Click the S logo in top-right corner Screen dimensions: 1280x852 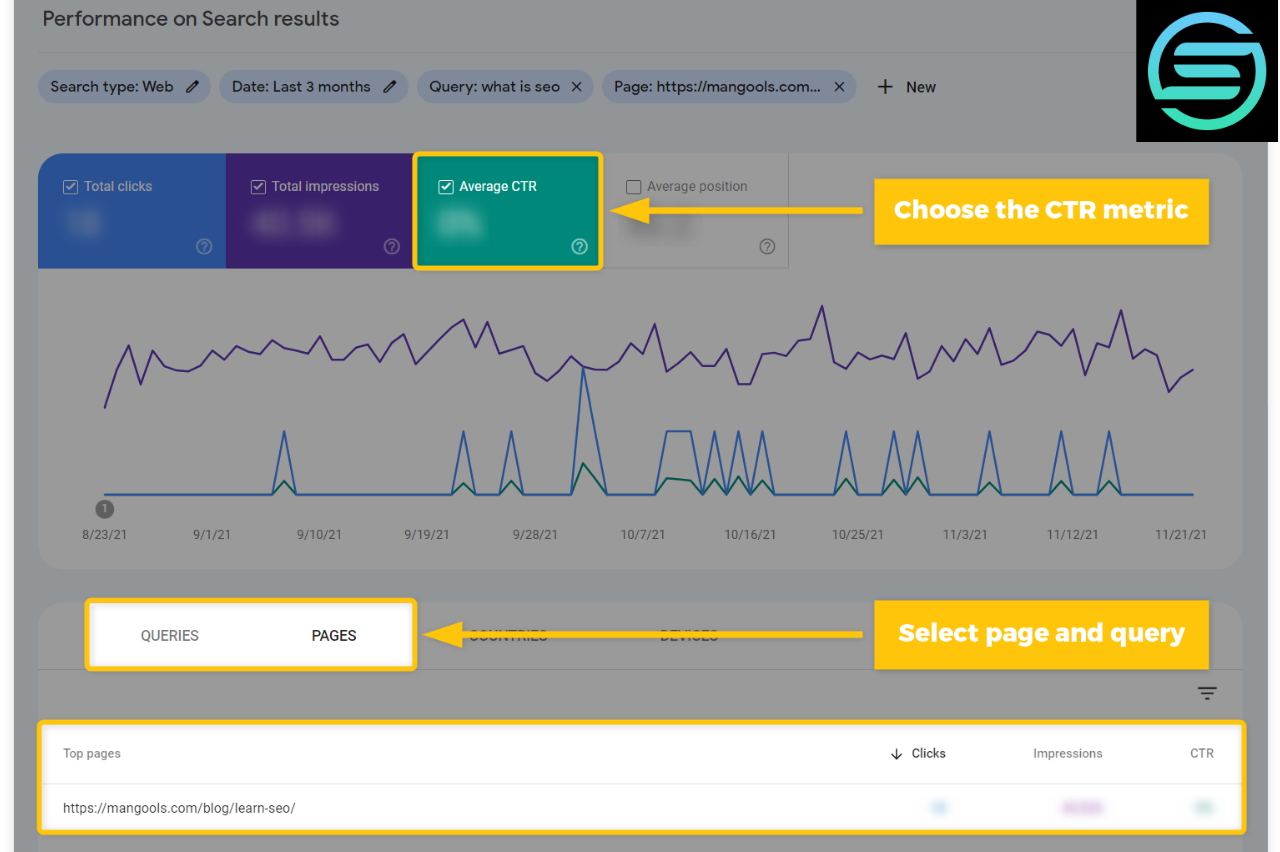(1207, 71)
